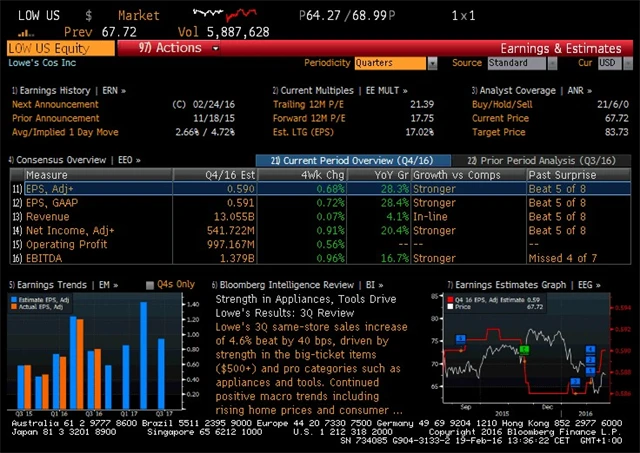Click Next Announcement date 02/24/16
The width and height of the screenshot is (640, 453).
pos(214,104)
